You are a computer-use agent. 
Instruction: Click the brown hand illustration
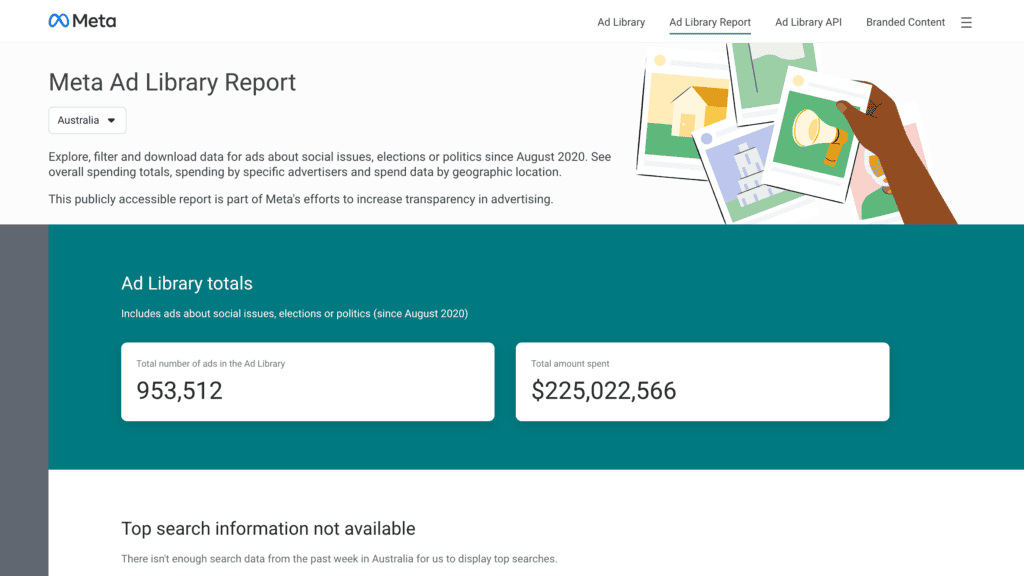pyautogui.click(x=900, y=160)
